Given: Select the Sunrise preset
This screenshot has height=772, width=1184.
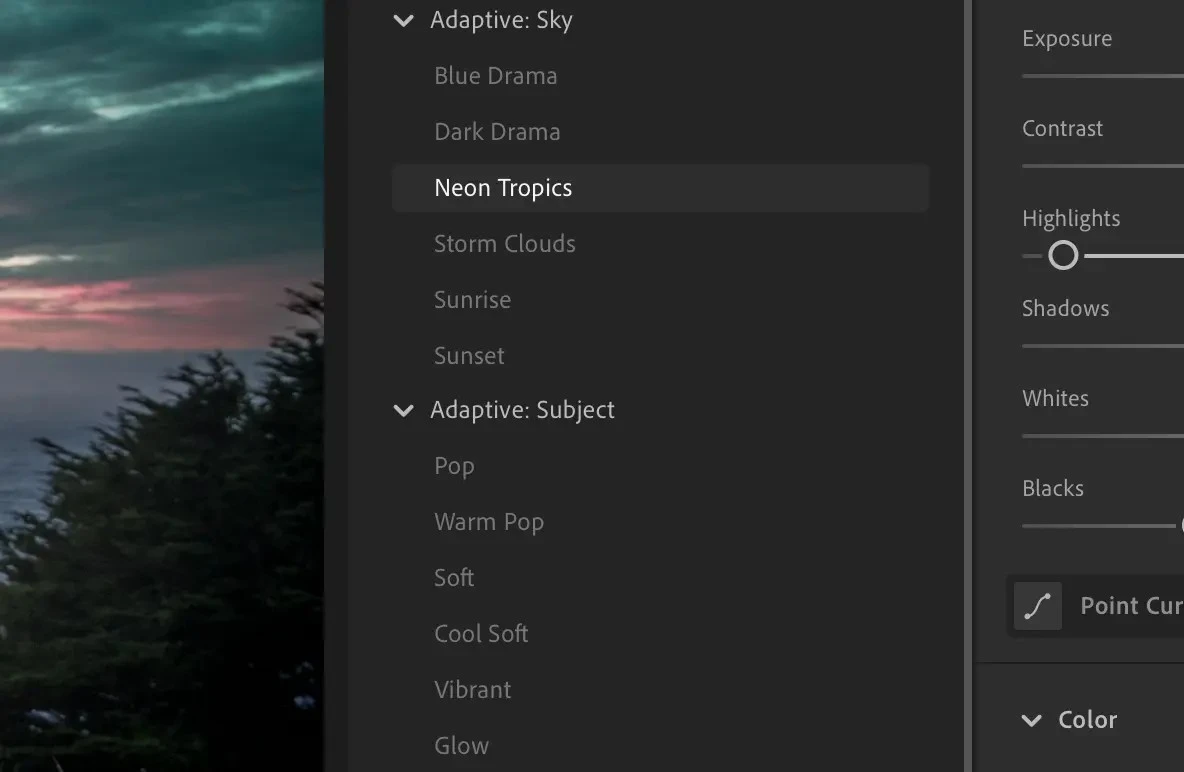Looking at the screenshot, I should click(x=472, y=299).
